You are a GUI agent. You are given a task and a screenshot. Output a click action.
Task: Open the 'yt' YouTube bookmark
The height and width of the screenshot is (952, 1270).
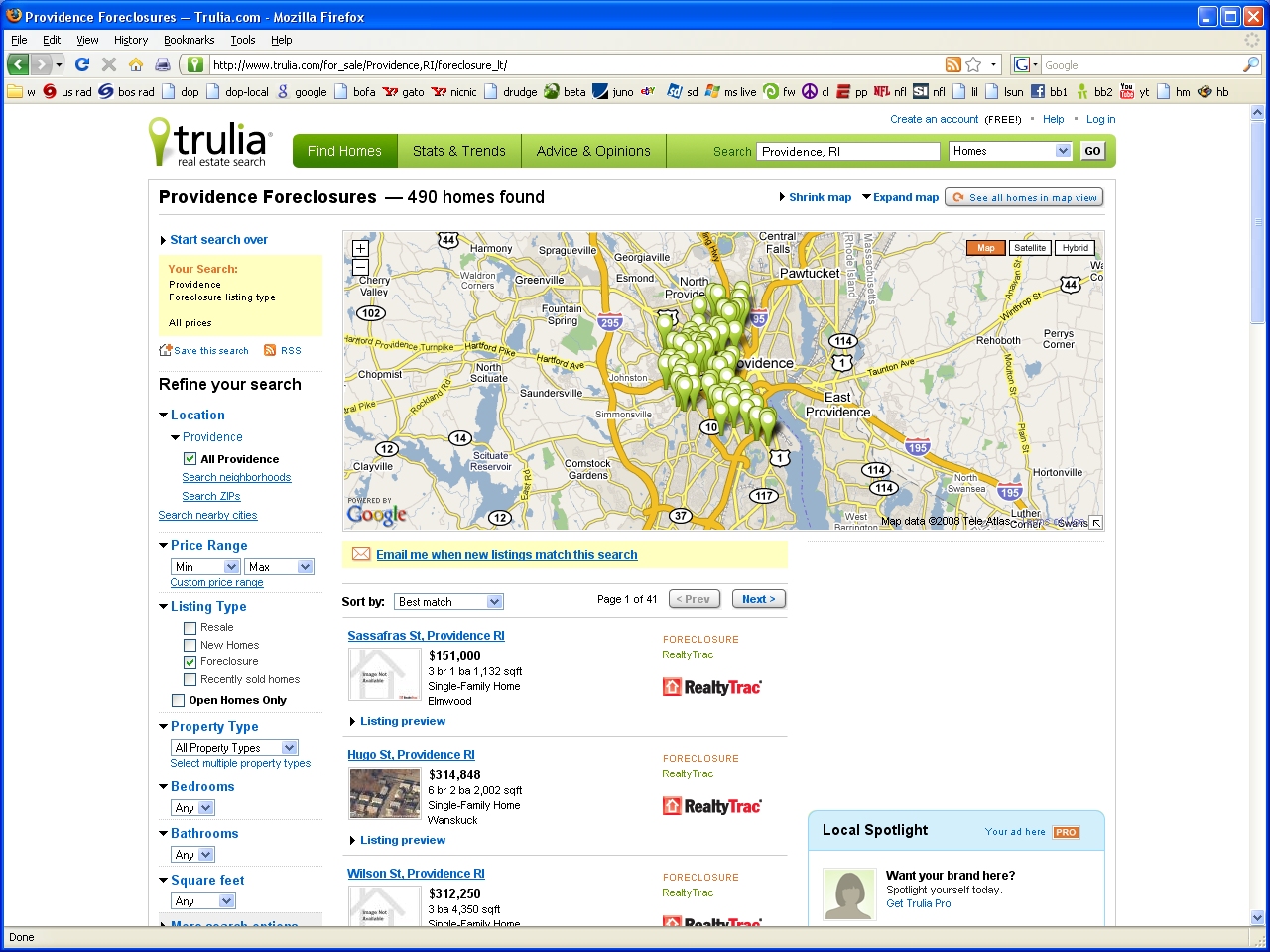1134,91
